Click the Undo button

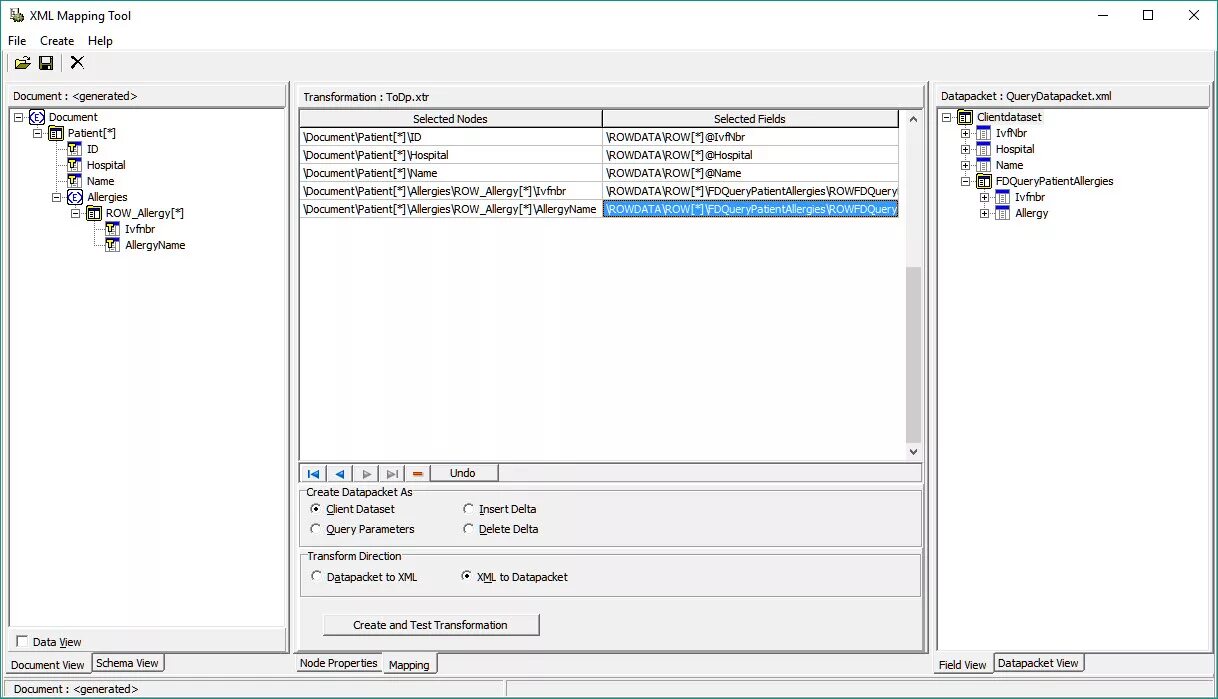pyautogui.click(x=464, y=474)
